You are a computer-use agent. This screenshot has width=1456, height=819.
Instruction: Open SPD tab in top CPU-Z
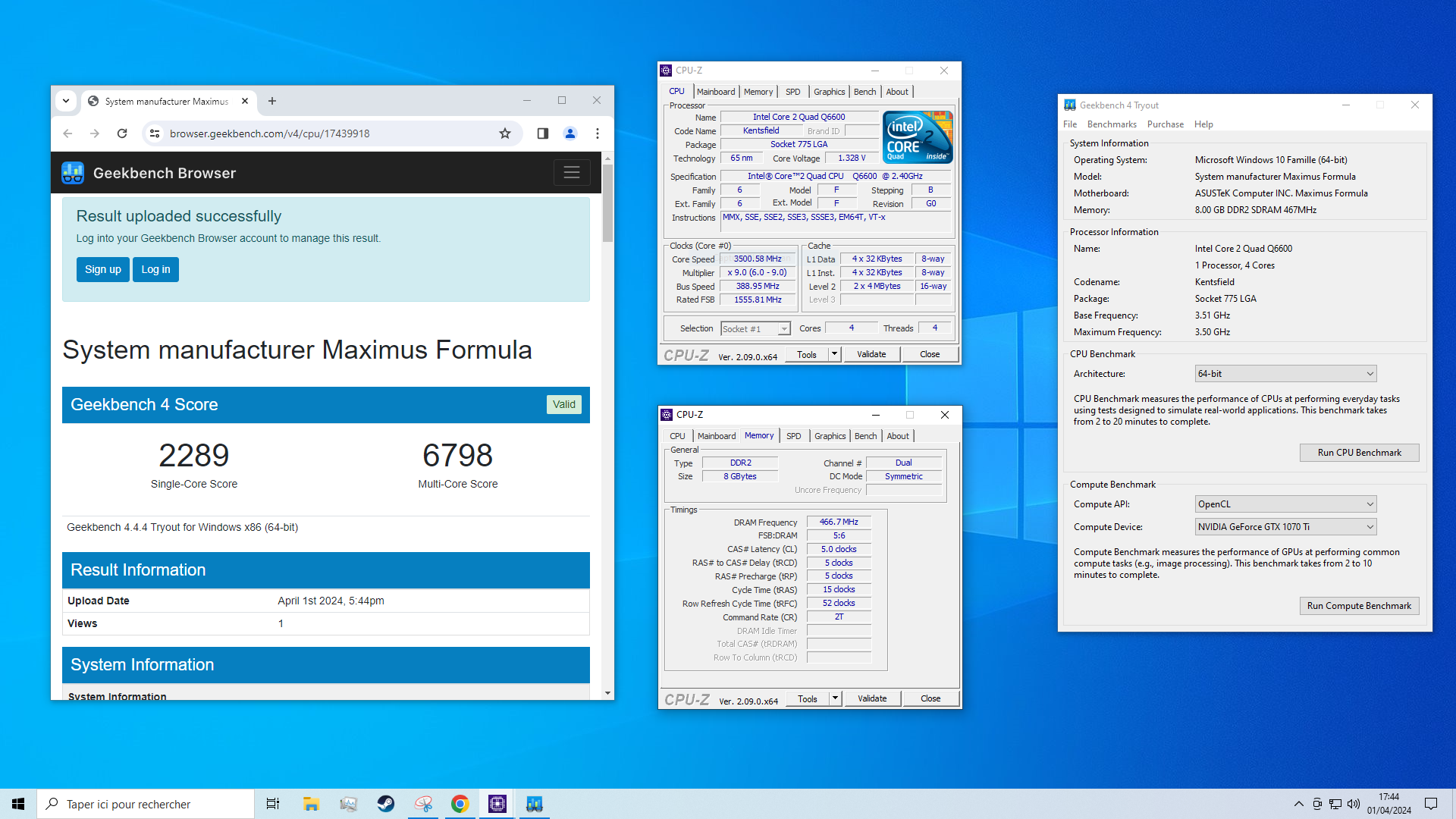tap(793, 92)
